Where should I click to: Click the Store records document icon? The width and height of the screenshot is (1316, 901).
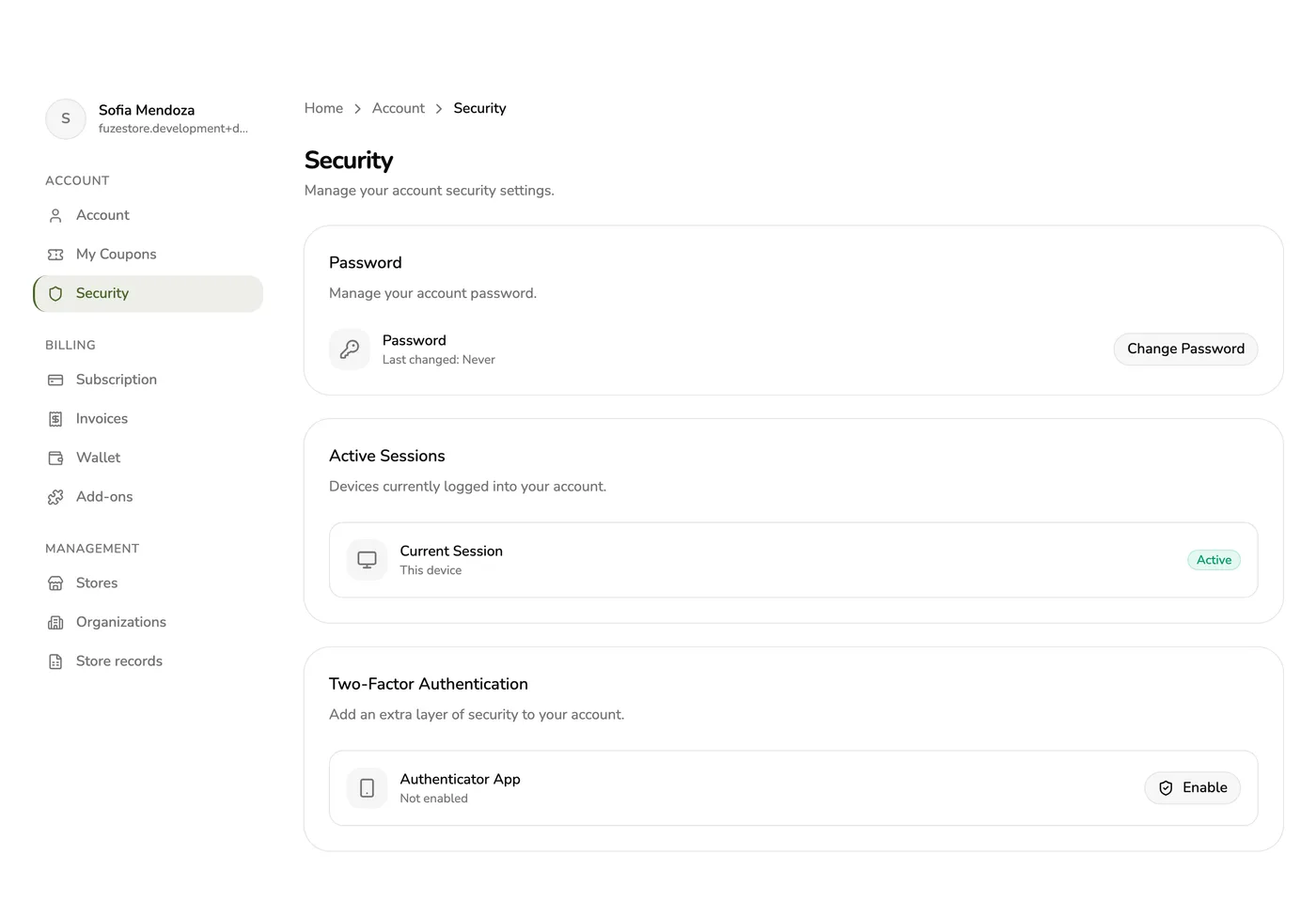(55, 661)
